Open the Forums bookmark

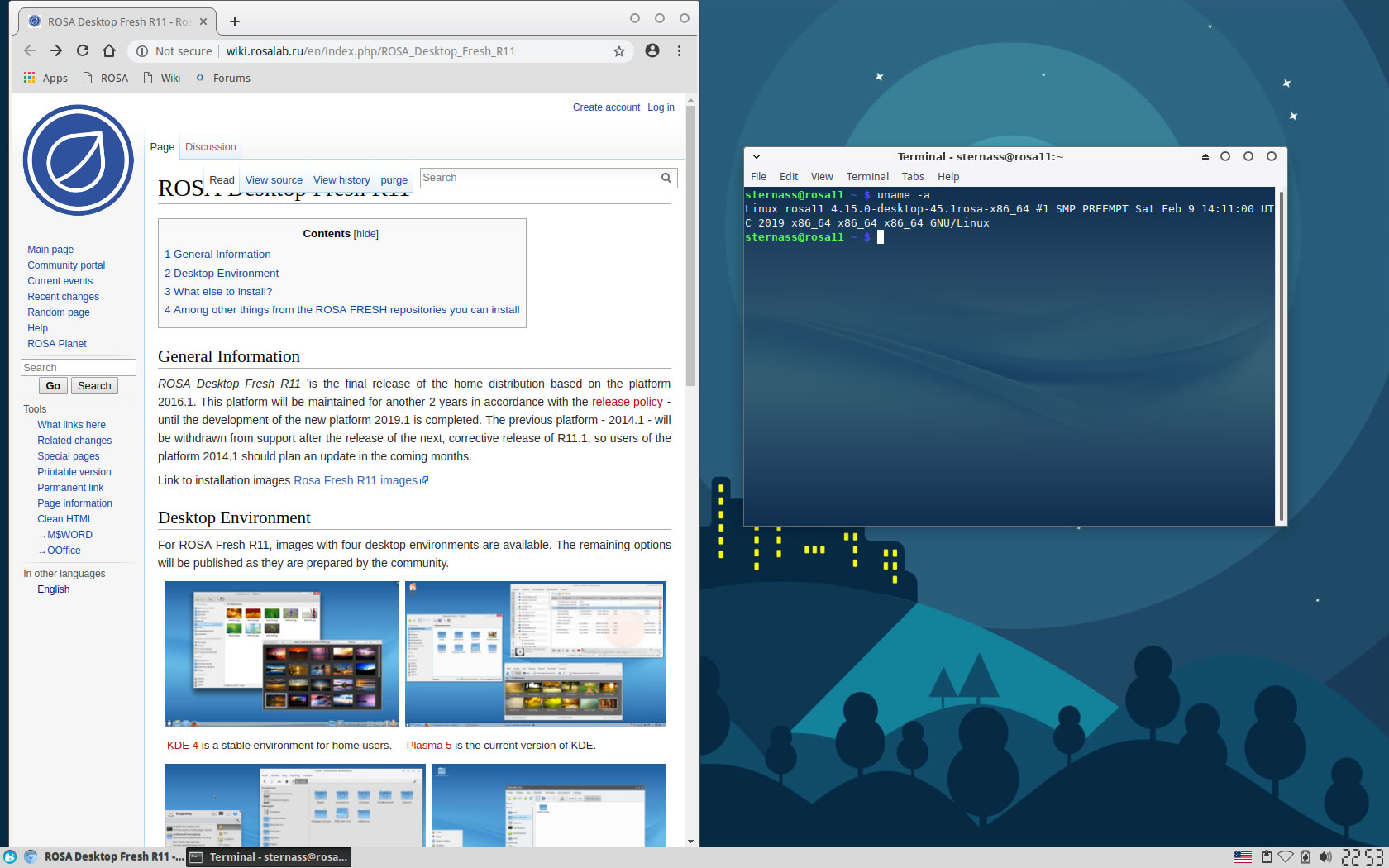coord(222,78)
